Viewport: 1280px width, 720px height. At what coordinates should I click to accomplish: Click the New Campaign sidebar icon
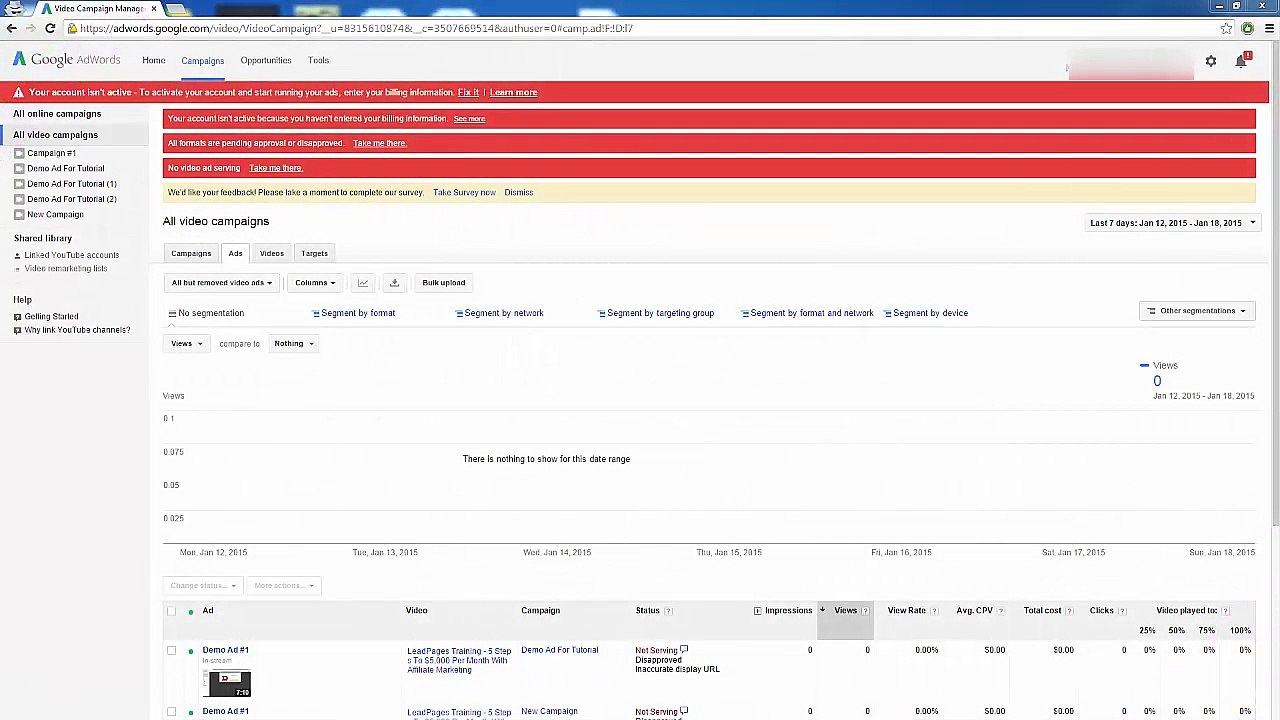[19, 214]
